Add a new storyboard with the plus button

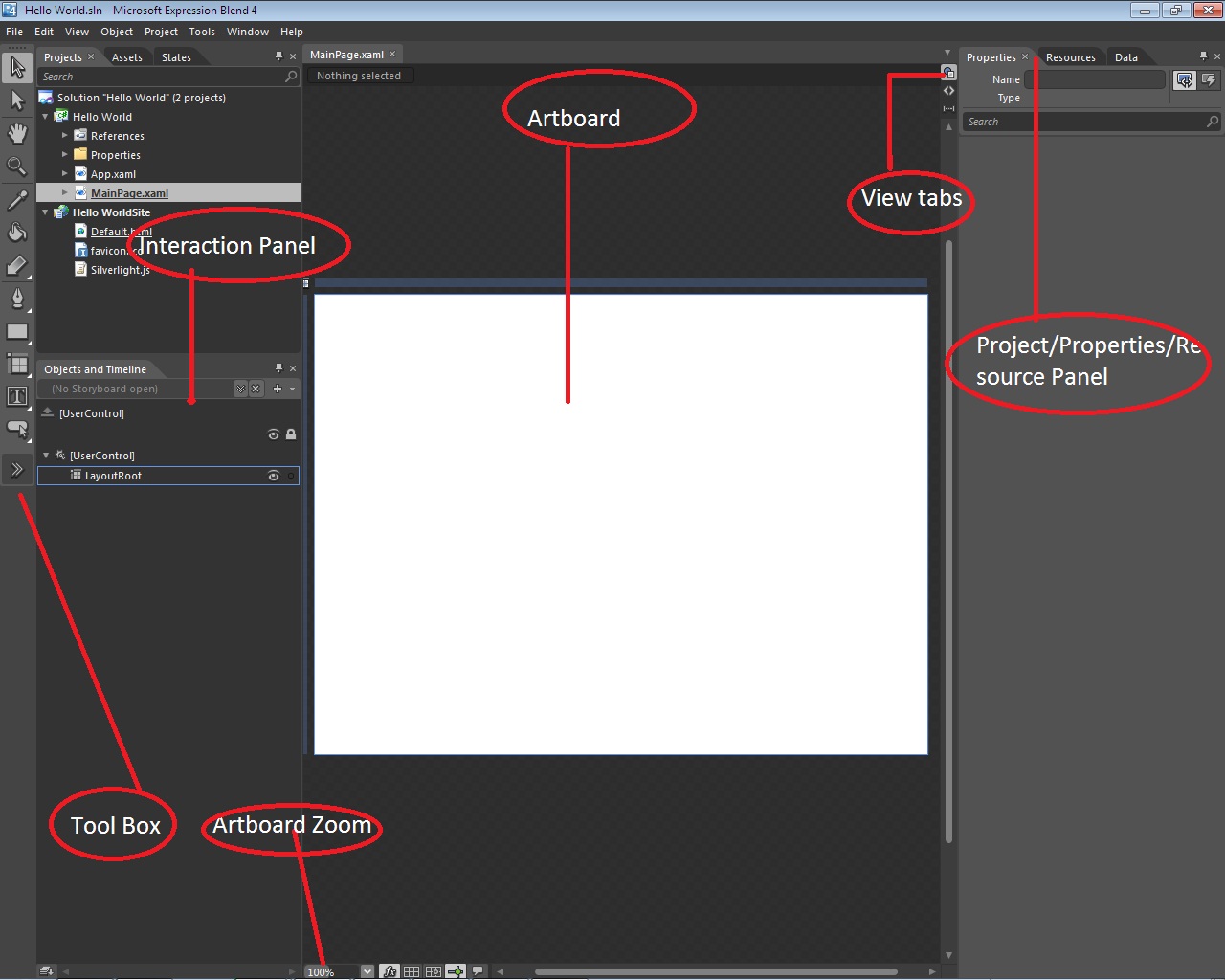click(276, 389)
